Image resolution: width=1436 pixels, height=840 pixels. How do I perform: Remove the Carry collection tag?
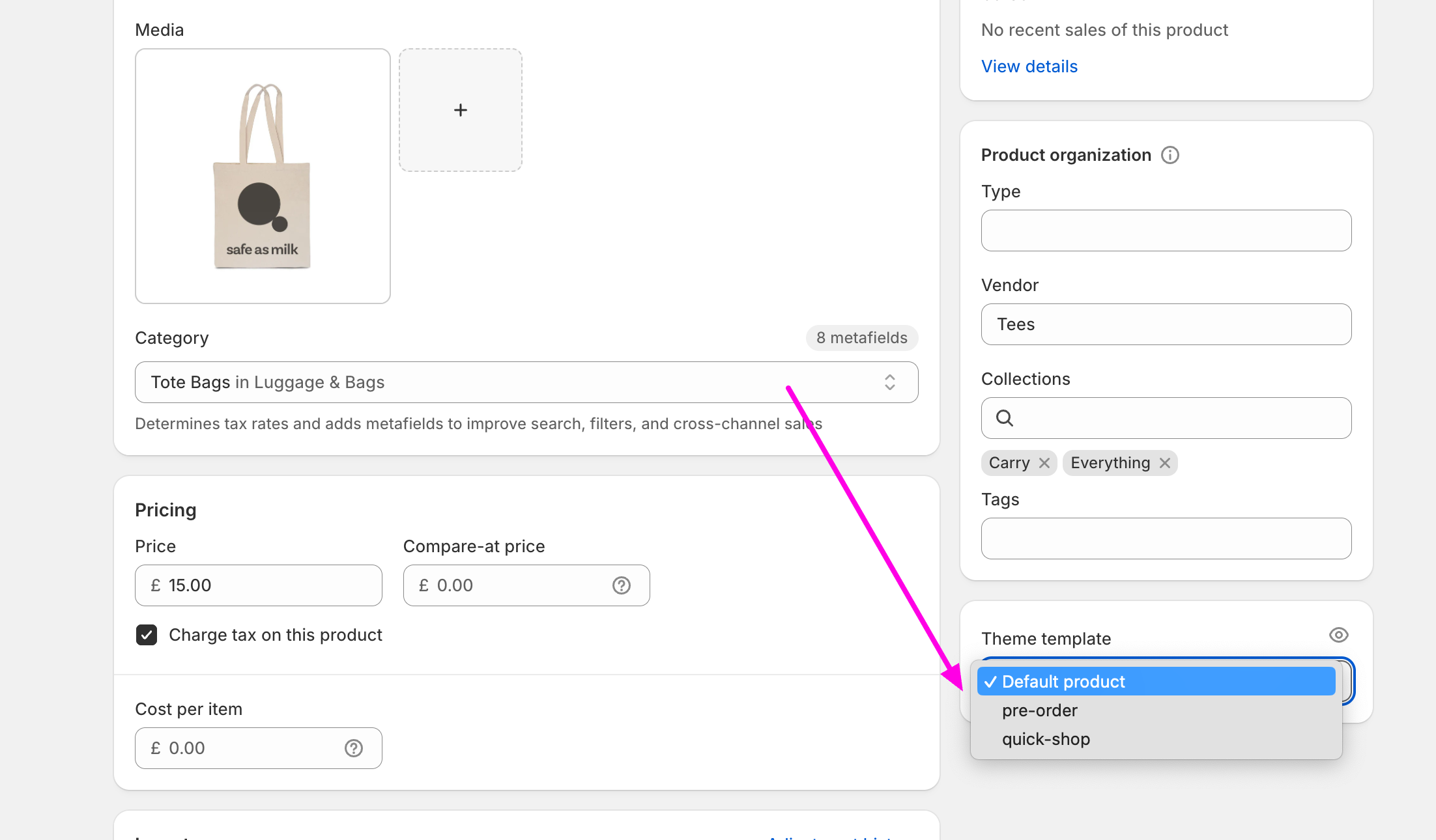click(1044, 463)
